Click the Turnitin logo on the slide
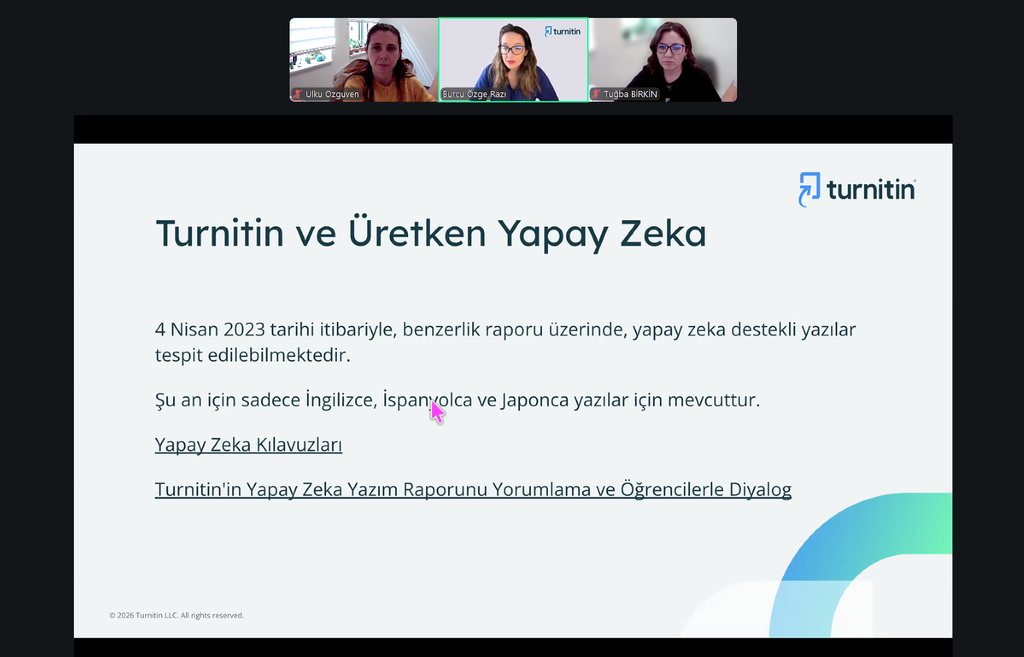 (857, 189)
